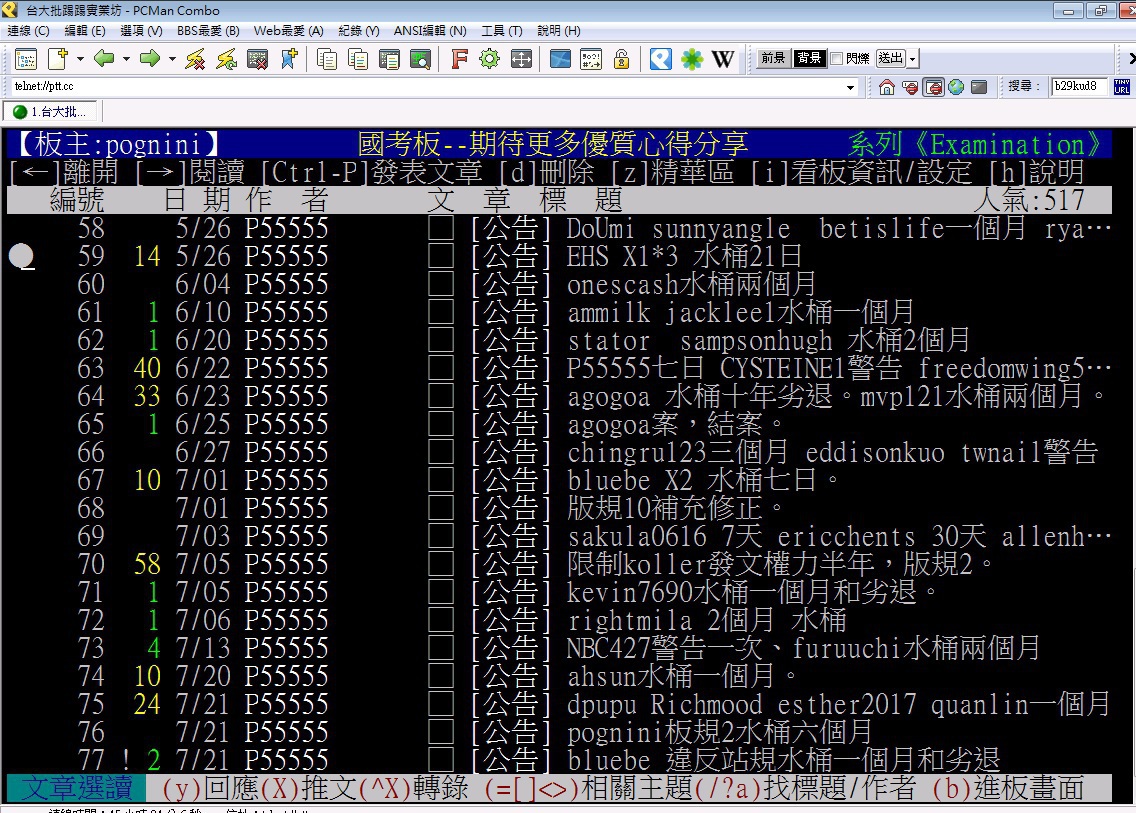The width and height of the screenshot is (1136, 813).
Task: Click the padlock icon in toolbar
Action: [x=621, y=59]
